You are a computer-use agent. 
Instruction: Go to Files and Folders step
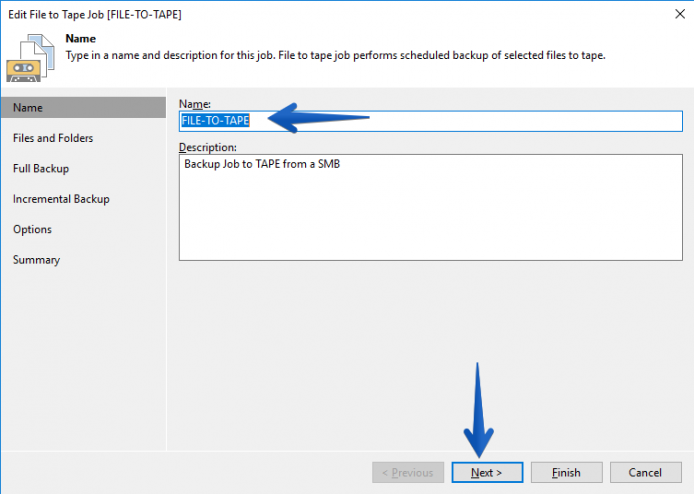53,138
